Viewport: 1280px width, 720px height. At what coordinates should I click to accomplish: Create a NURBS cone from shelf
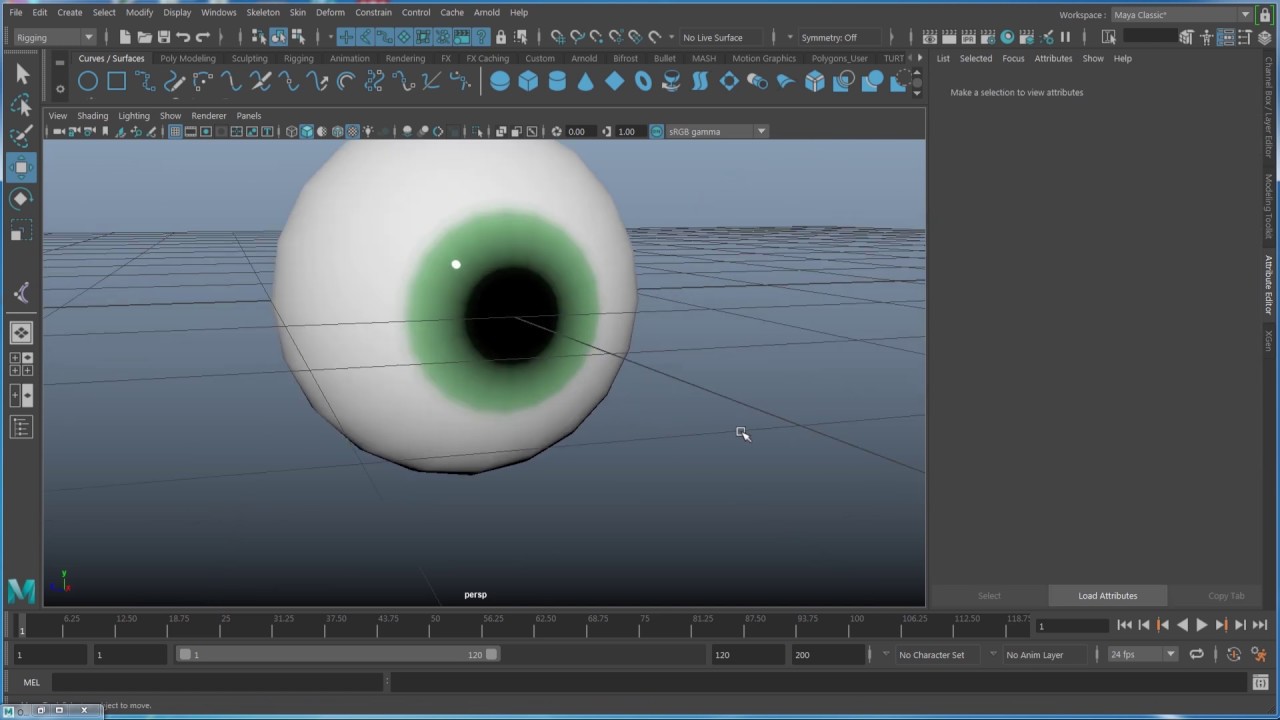(586, 82)
